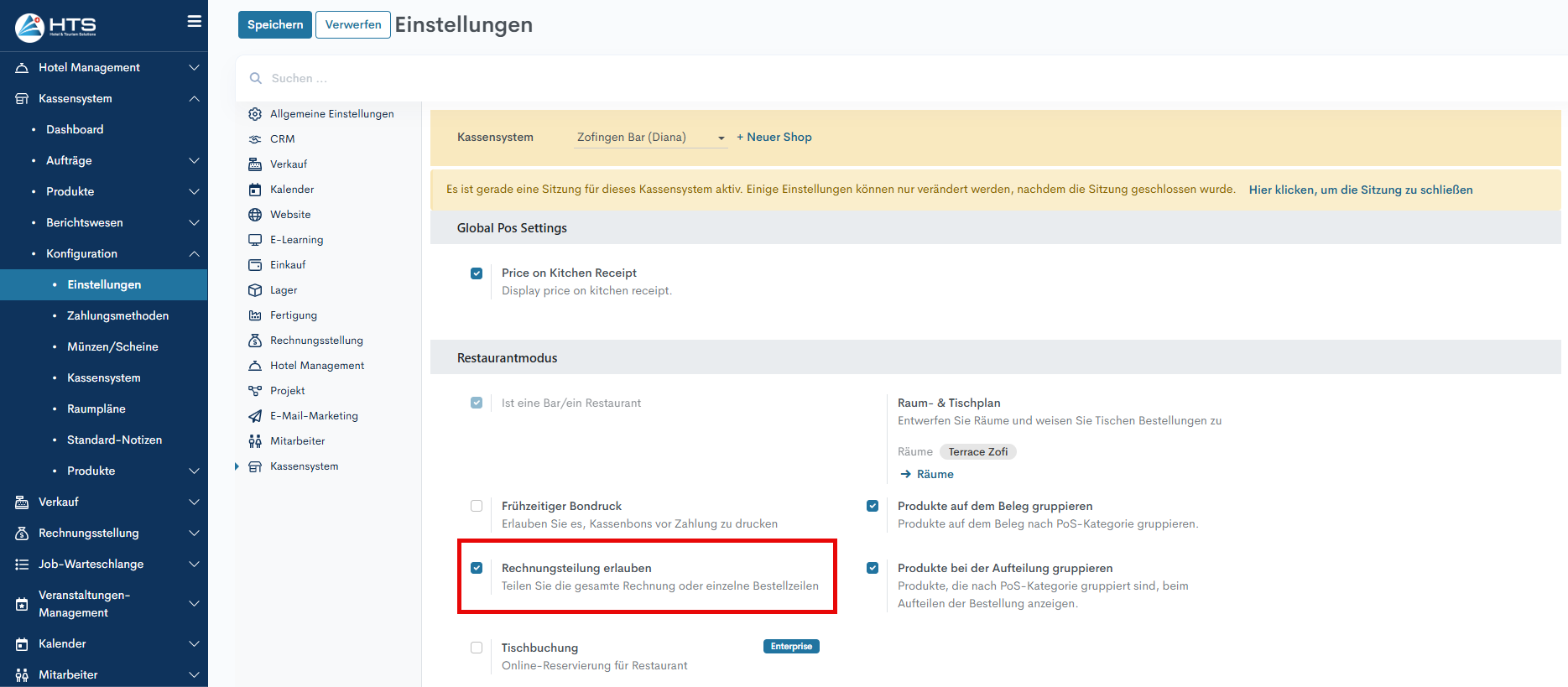This screenshot has height=687, width=1568.
Task: Click the Mitarbeiter people icon in settings list
Action: tap(255, 441)
